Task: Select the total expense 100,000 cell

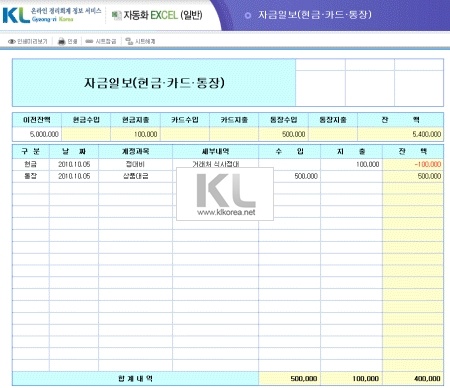Action: (351, 379)
